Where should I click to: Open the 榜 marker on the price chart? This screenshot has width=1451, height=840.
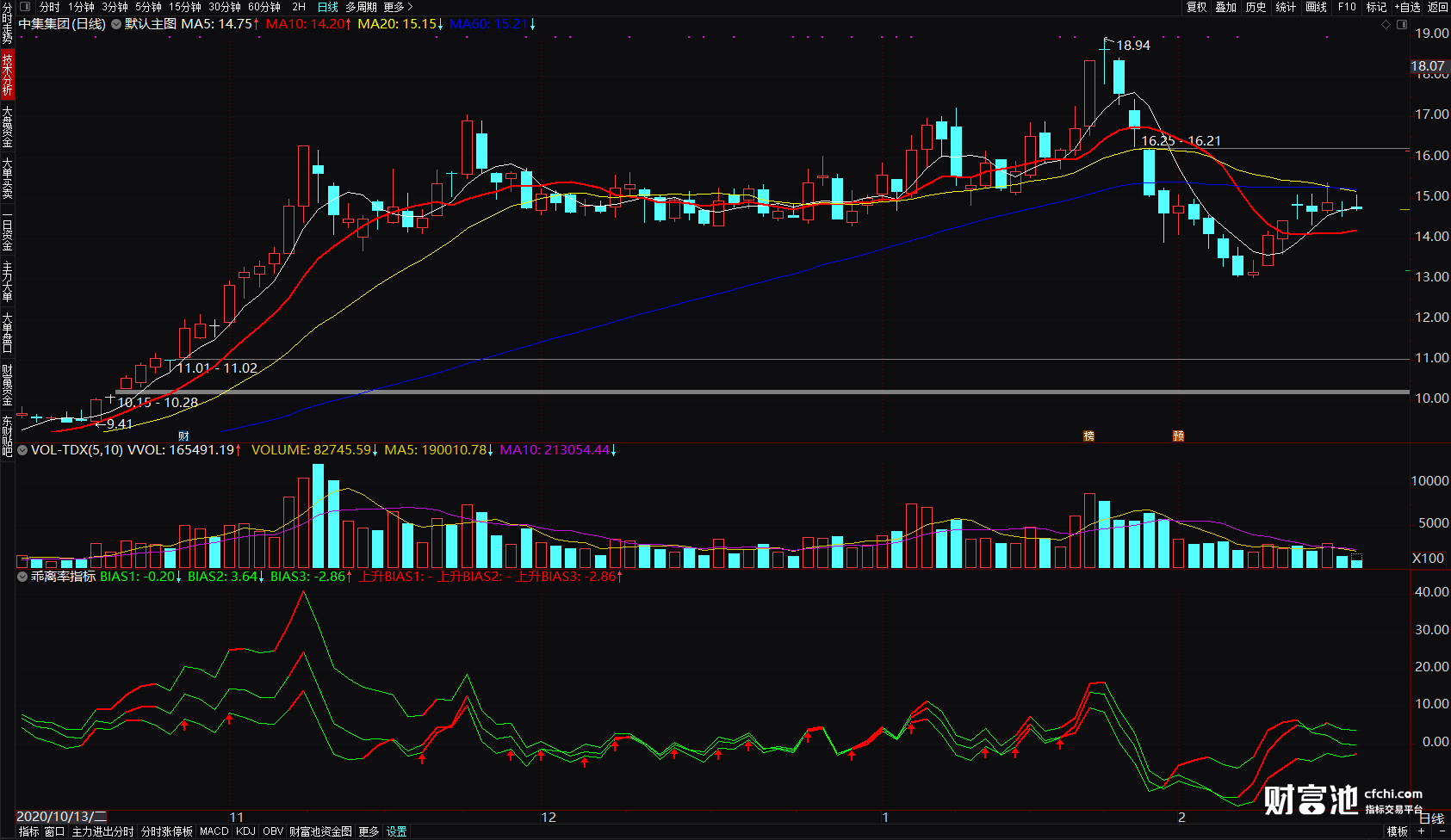[1088, 436]
